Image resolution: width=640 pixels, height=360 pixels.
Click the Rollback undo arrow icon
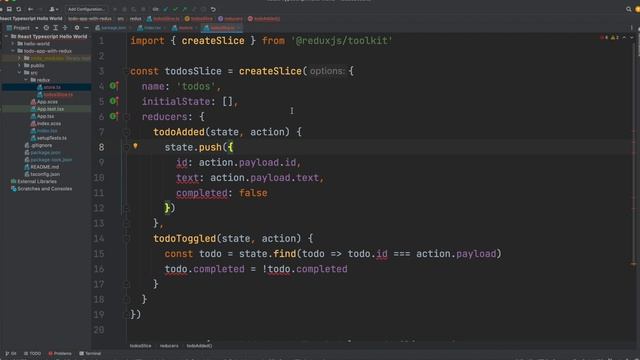213,9
